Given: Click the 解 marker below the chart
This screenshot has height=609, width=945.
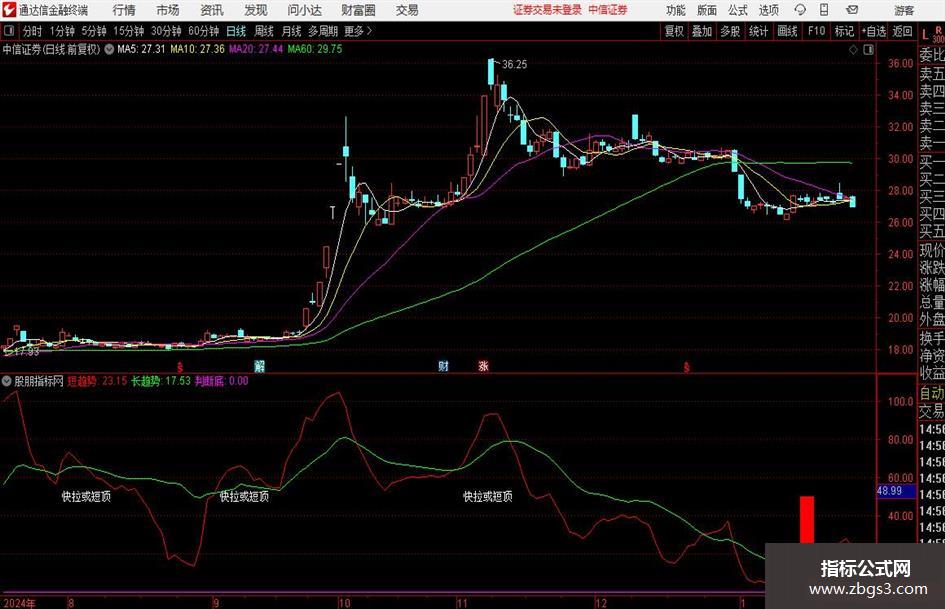Looking at the screenshot, I should point(259,366).
